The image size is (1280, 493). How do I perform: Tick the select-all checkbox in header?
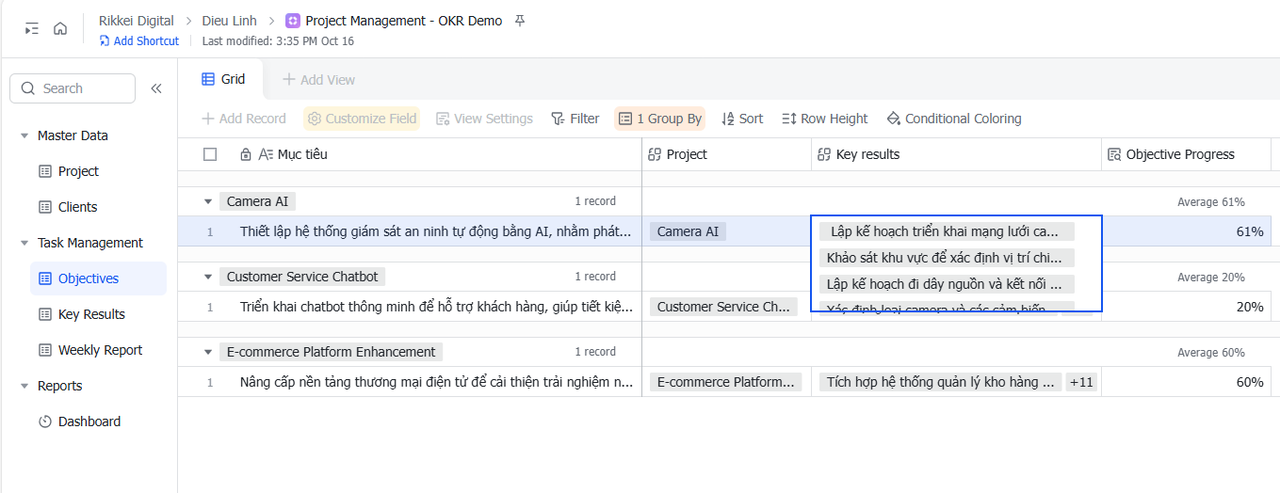click(x=210, y=155)
